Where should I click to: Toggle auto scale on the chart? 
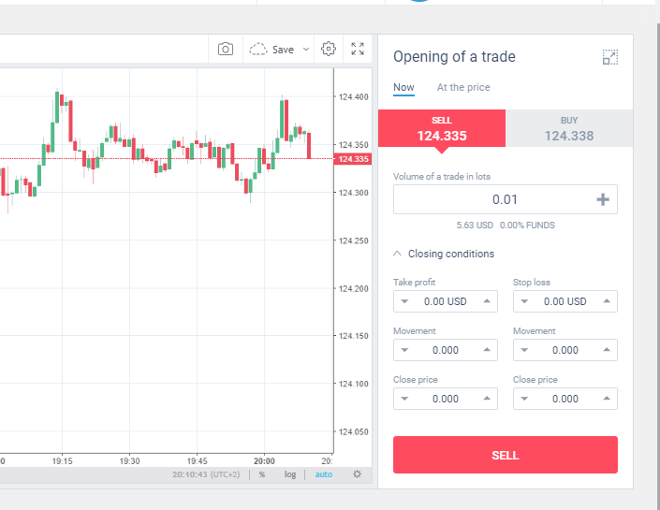click(324, 474)
